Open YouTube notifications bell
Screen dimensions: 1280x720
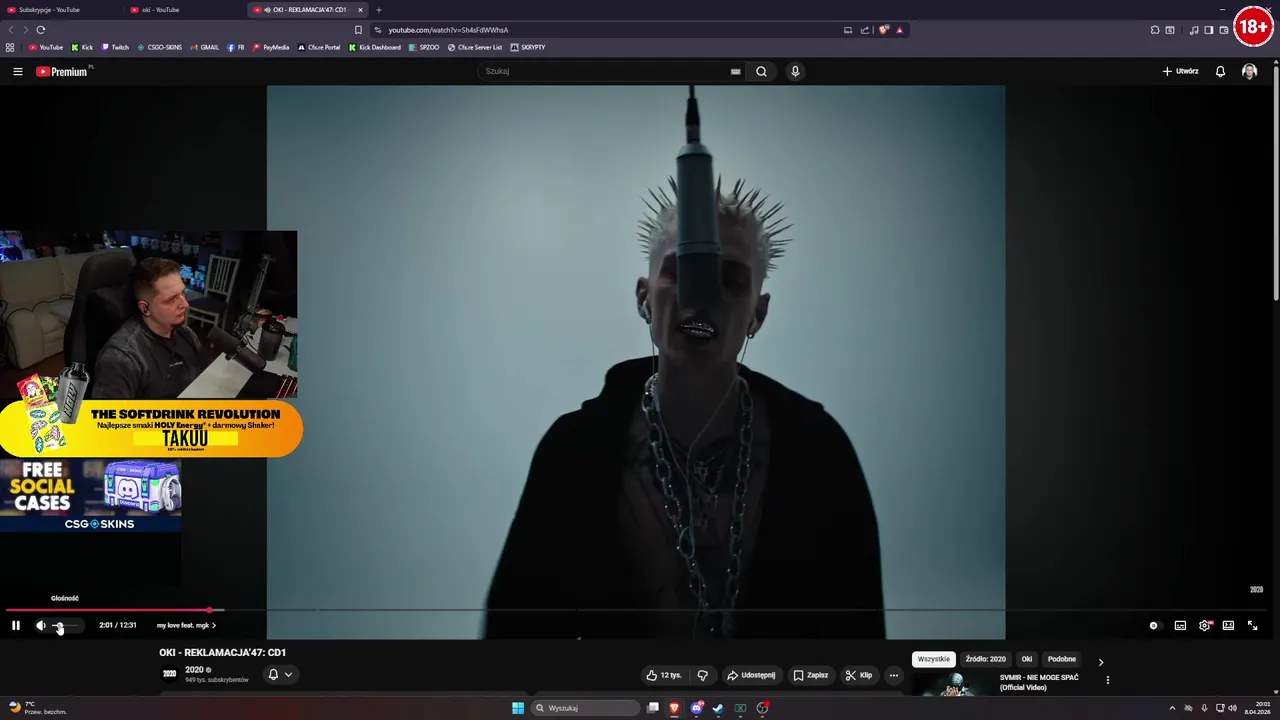click(1220, 71)
